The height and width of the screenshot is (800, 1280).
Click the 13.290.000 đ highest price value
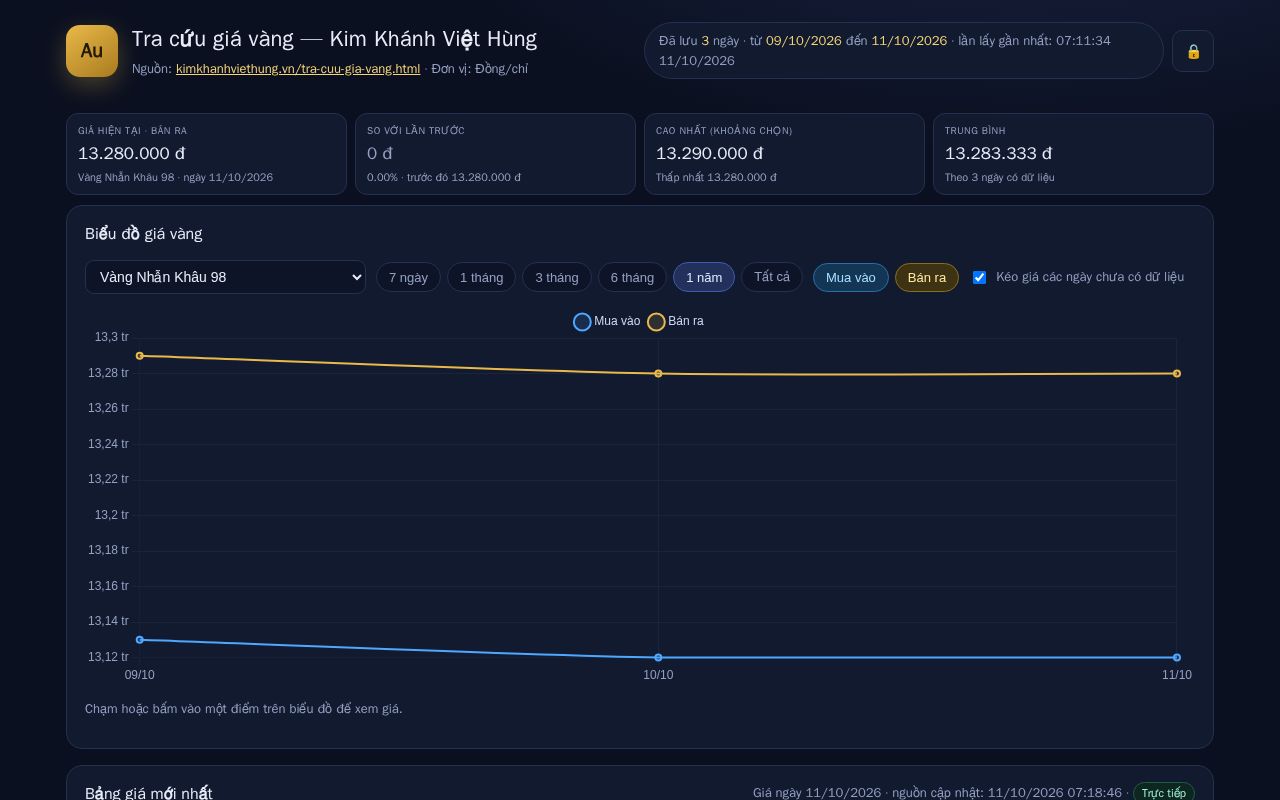coord(710,153)
